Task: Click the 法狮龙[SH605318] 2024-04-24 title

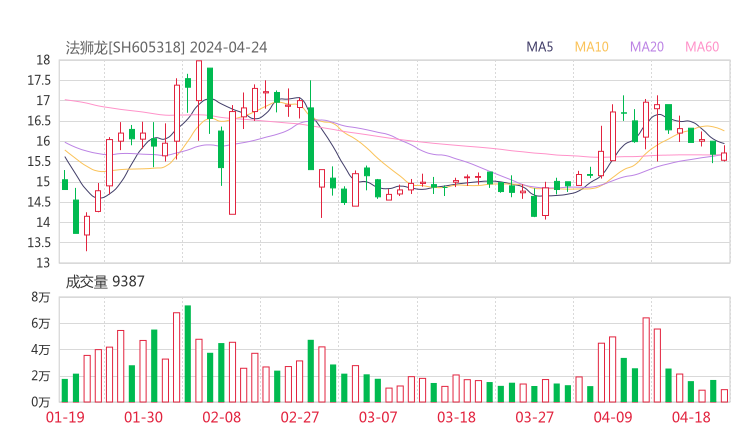Action: [x=166, y=47]
